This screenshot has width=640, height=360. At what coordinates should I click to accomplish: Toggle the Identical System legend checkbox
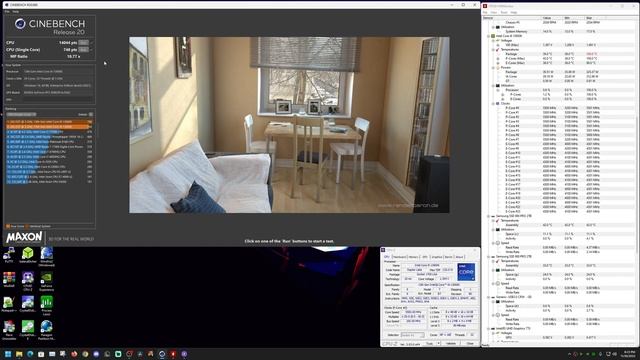(x=27, y=226)
